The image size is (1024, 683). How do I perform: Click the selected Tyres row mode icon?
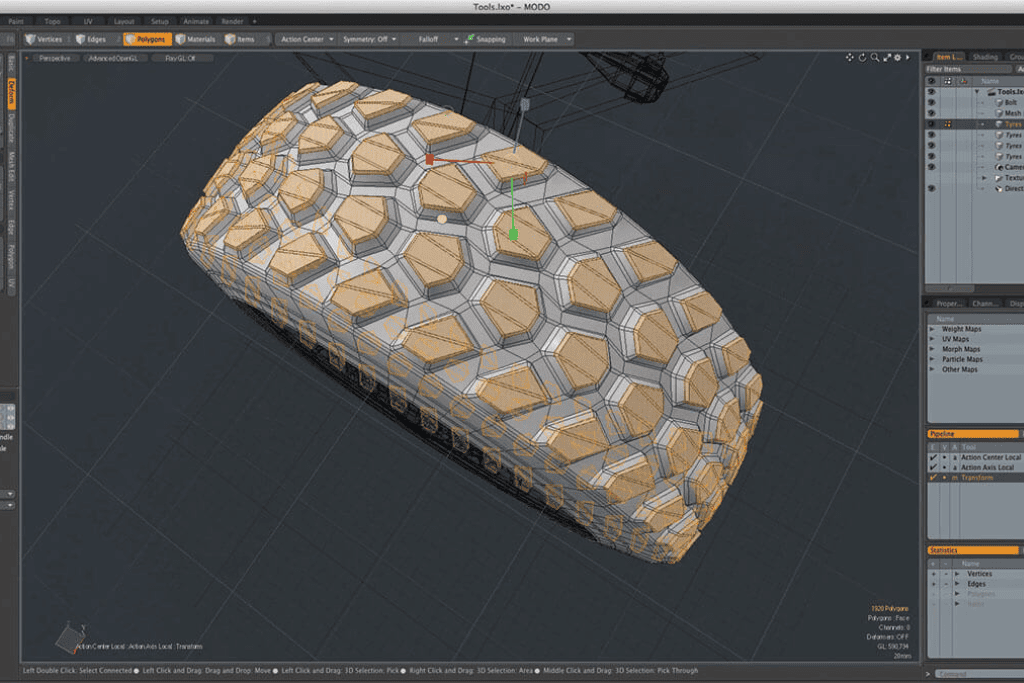pos(947,124)
